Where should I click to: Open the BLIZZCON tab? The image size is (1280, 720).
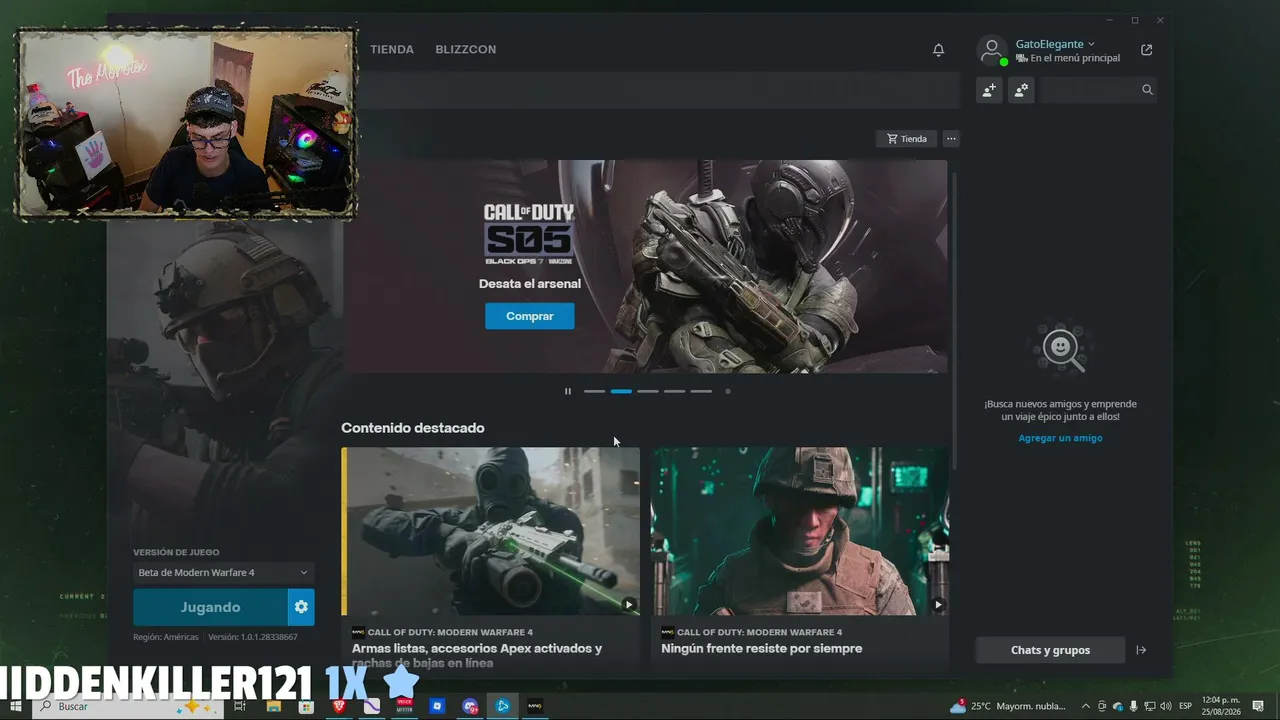(466, 49)
